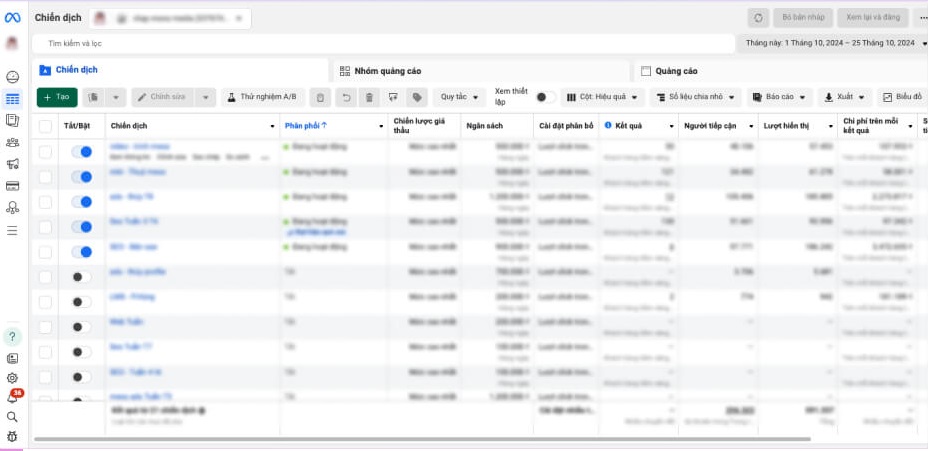Screen dimensions: 928x451
Task: Click the 'Thử nghiệm A/B' button
Action: coord(262,97)
